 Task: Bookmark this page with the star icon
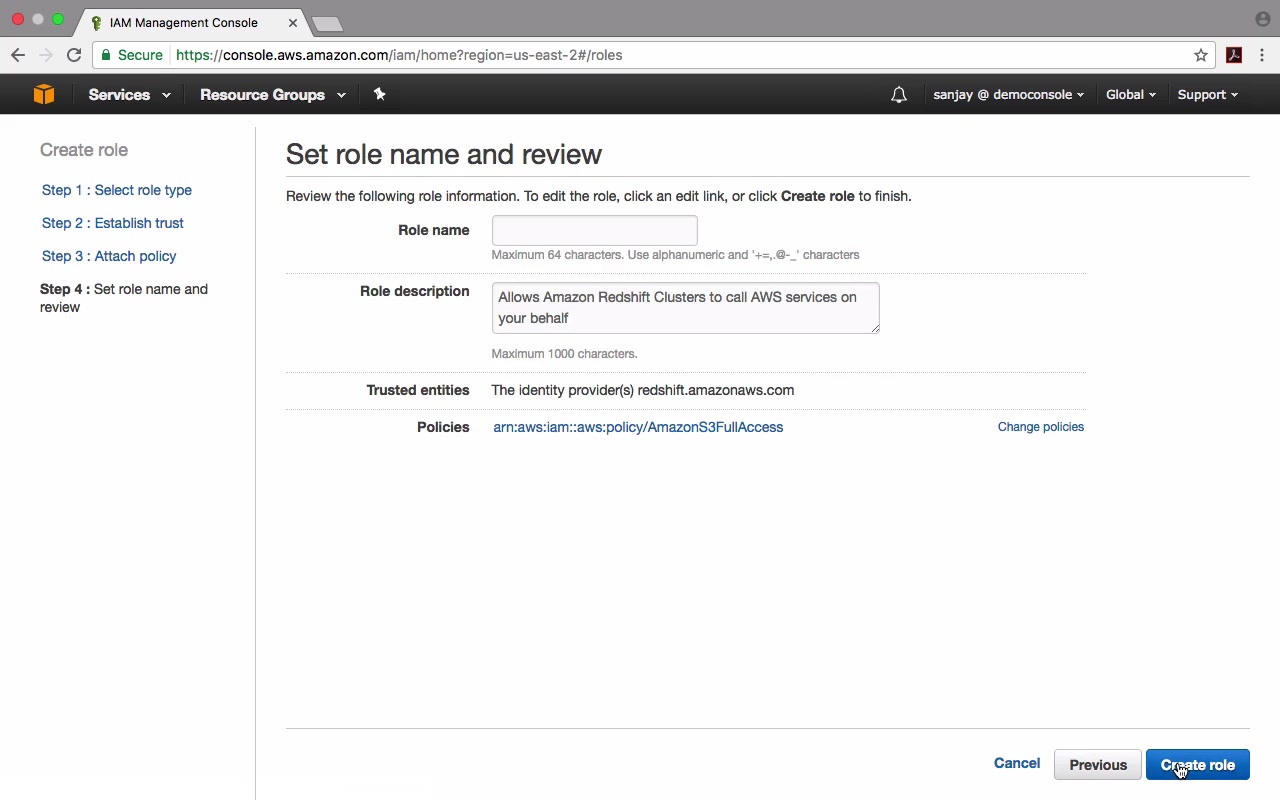pyautogui.click(x=1201, y=55)
